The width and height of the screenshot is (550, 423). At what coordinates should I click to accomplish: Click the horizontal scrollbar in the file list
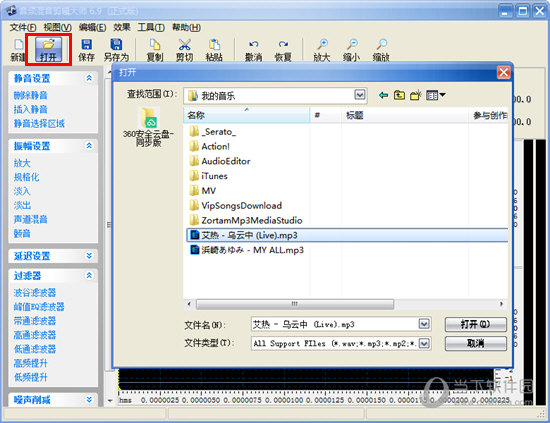click(x=295, y=304)
